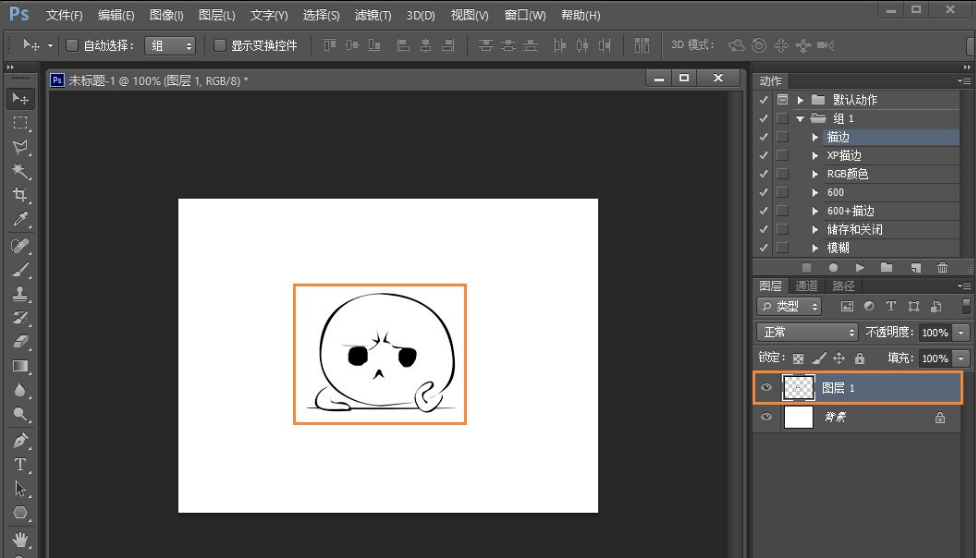Viewport: 976px width, 558px height.
Task: Choose the Eraser tool
Action: (x=20, y=342)
